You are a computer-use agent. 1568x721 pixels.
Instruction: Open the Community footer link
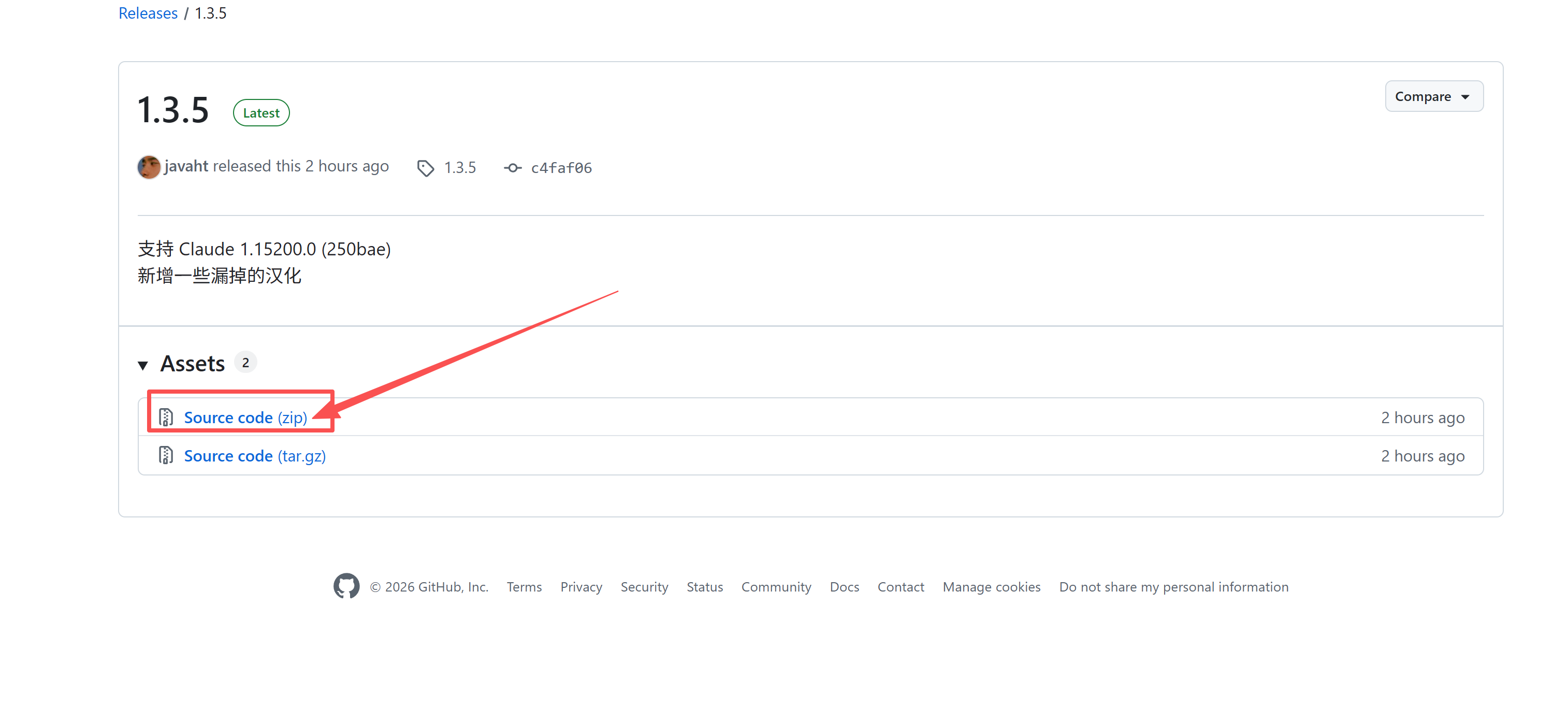coord(776,587)
